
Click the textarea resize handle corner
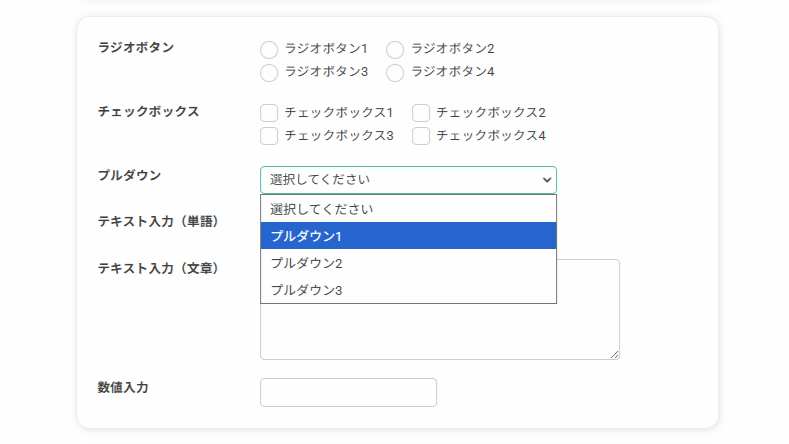614,354
